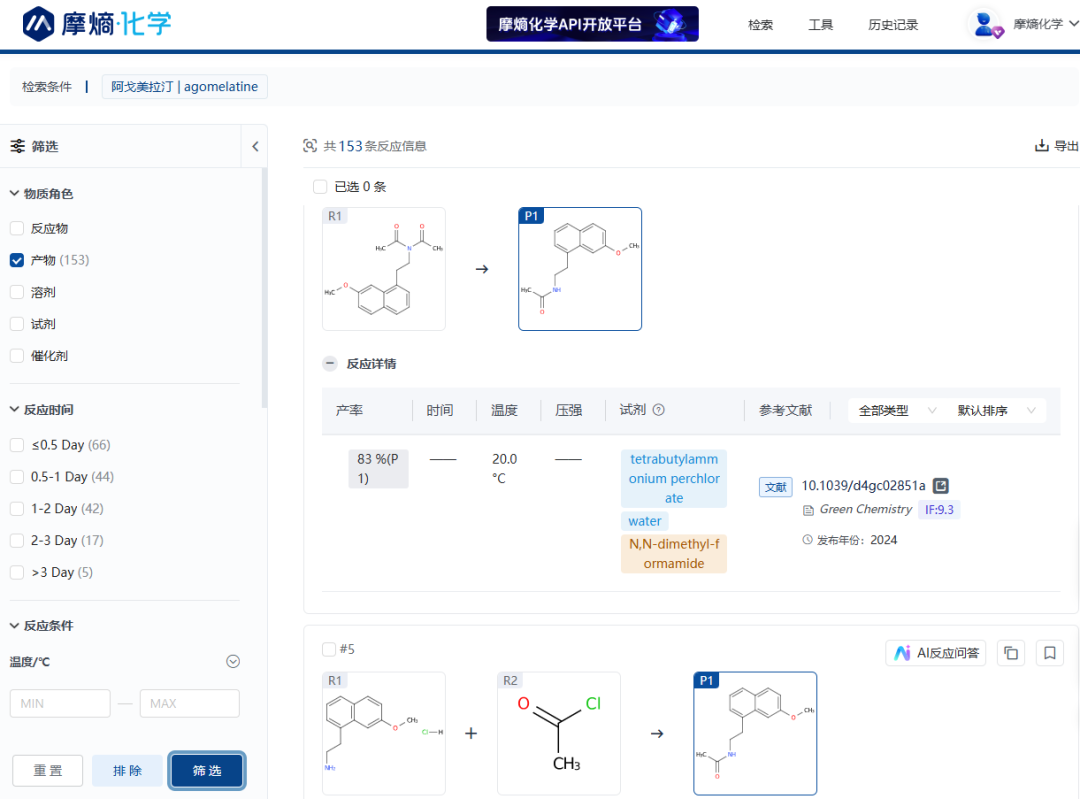
Task: Expand the 温度/℃ temperature section
Action: coord(233,661)
